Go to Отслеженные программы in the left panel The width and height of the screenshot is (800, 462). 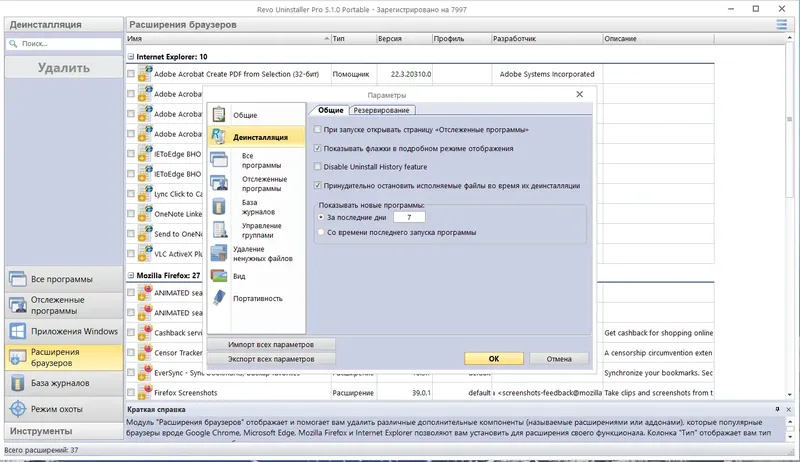(64, 305)
